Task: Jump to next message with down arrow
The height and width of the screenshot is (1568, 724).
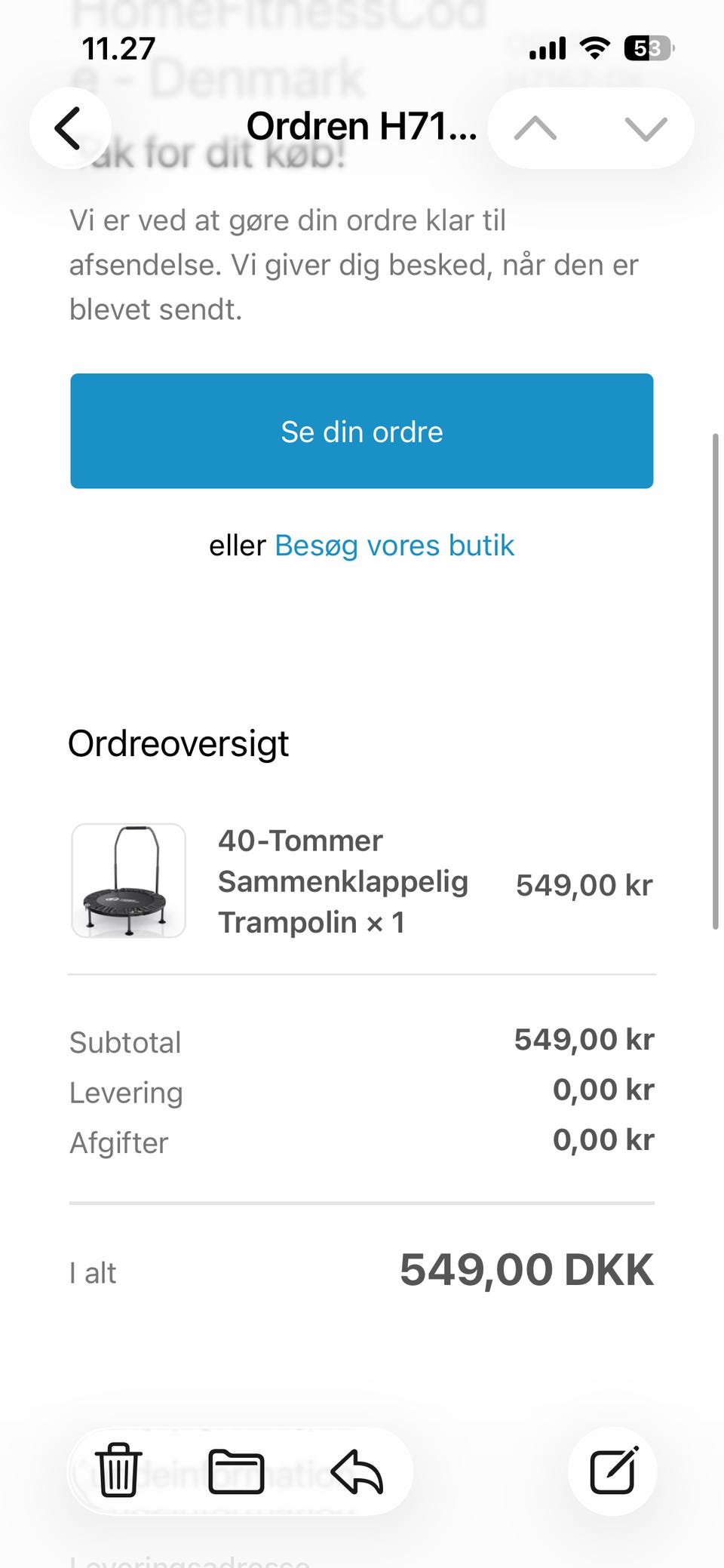Action: tap(646, 129)
